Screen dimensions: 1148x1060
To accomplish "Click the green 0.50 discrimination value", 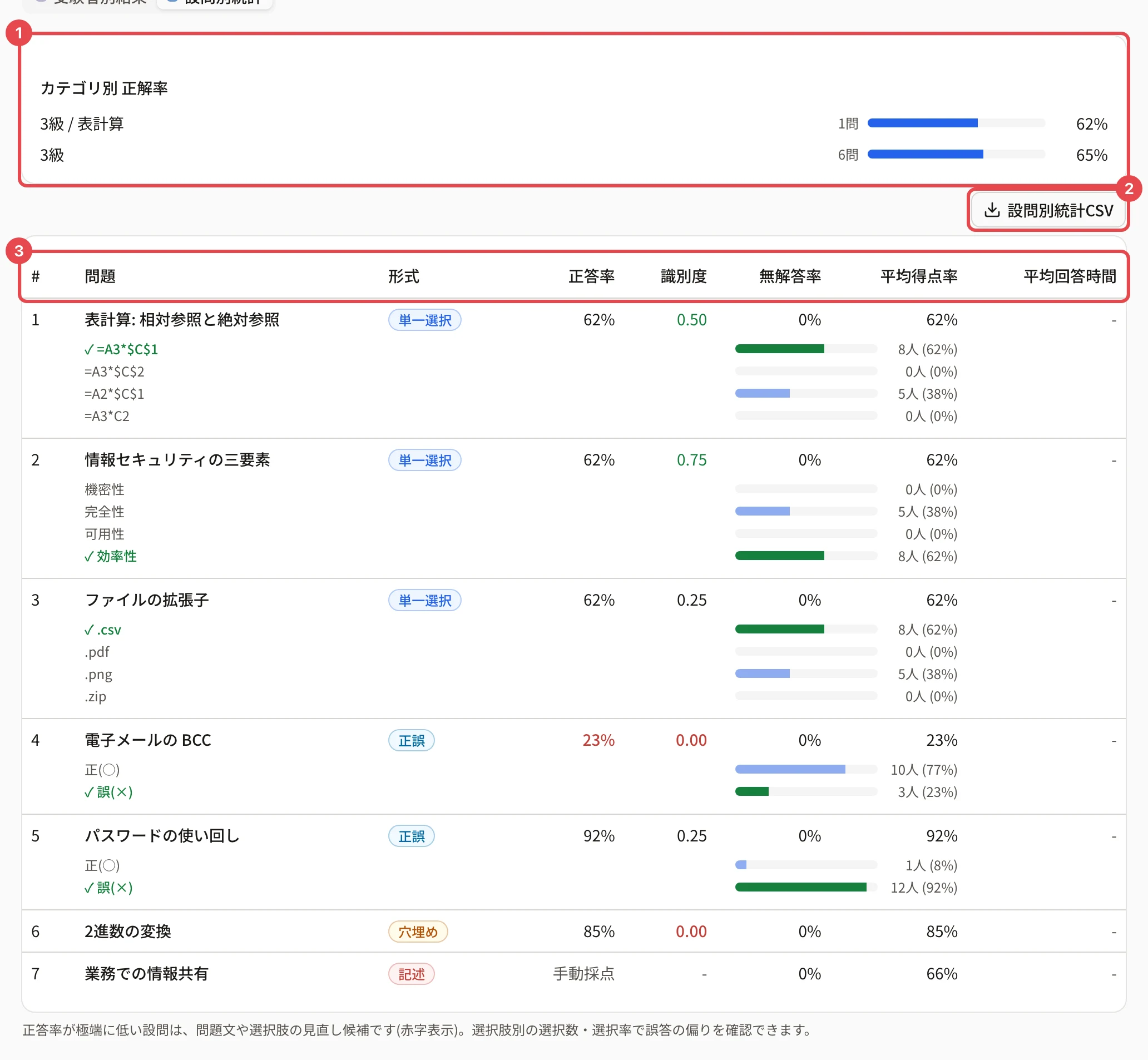I will coord(691,320).
